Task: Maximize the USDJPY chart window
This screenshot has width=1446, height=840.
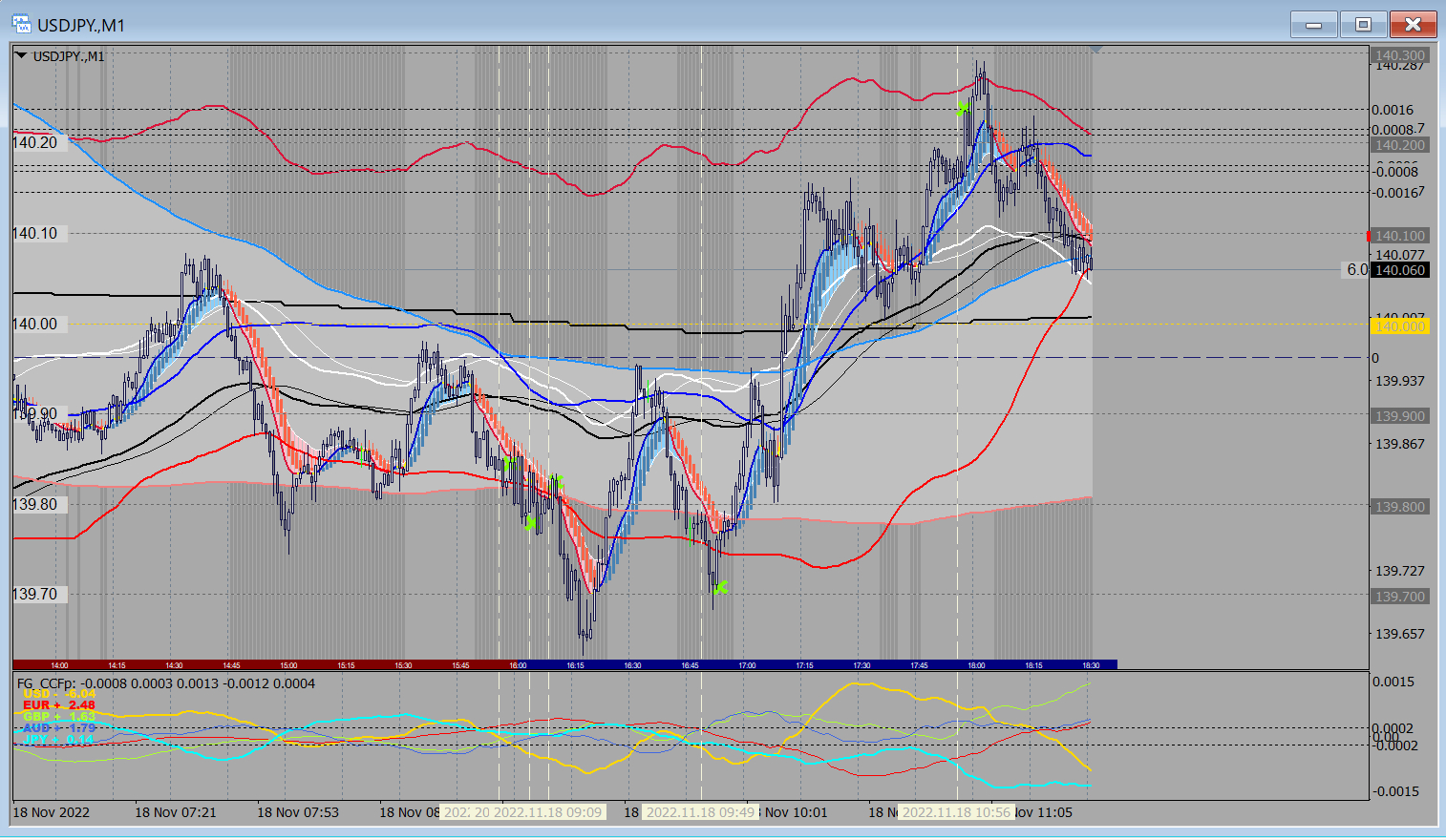Action: (x=1363, y=24)
